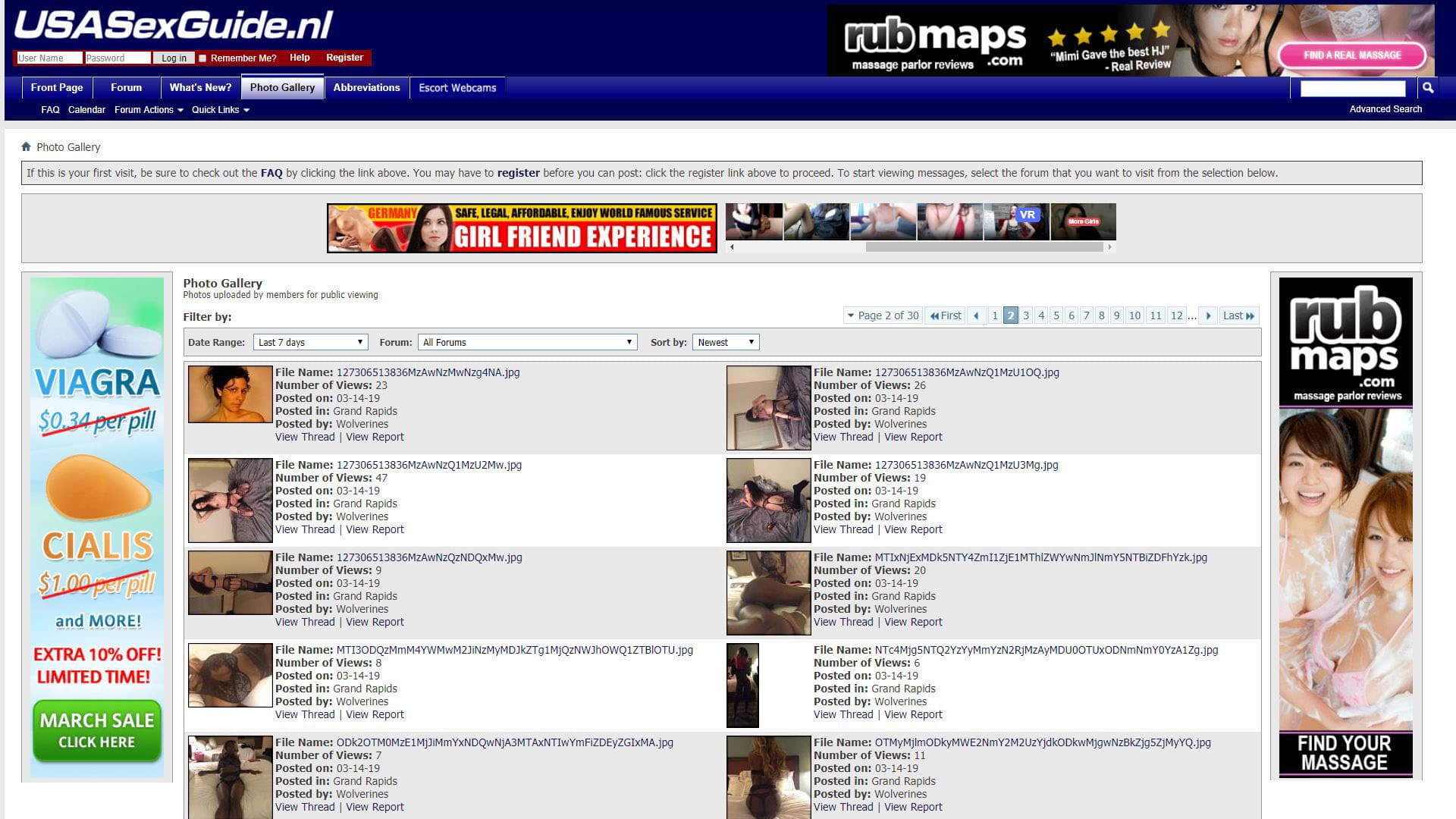
Task: Click the search magnifier icon
Action: 1428,88
